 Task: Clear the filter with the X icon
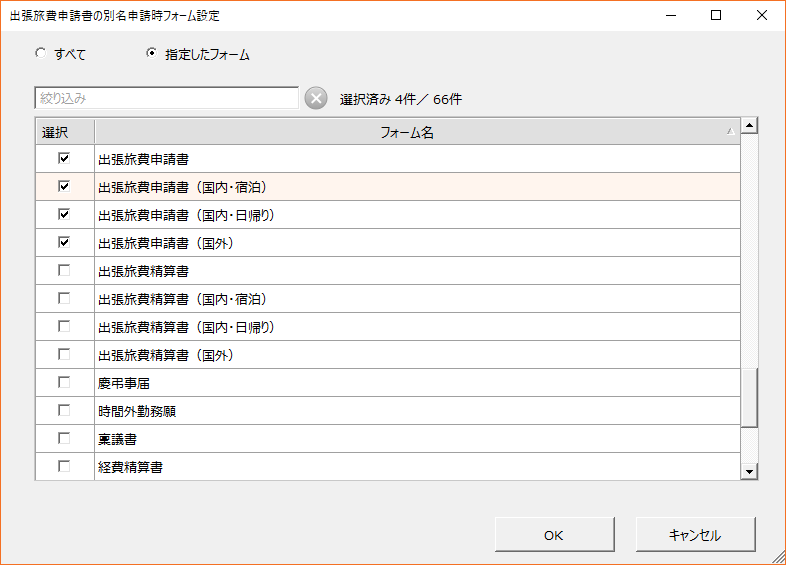(315, 98)
